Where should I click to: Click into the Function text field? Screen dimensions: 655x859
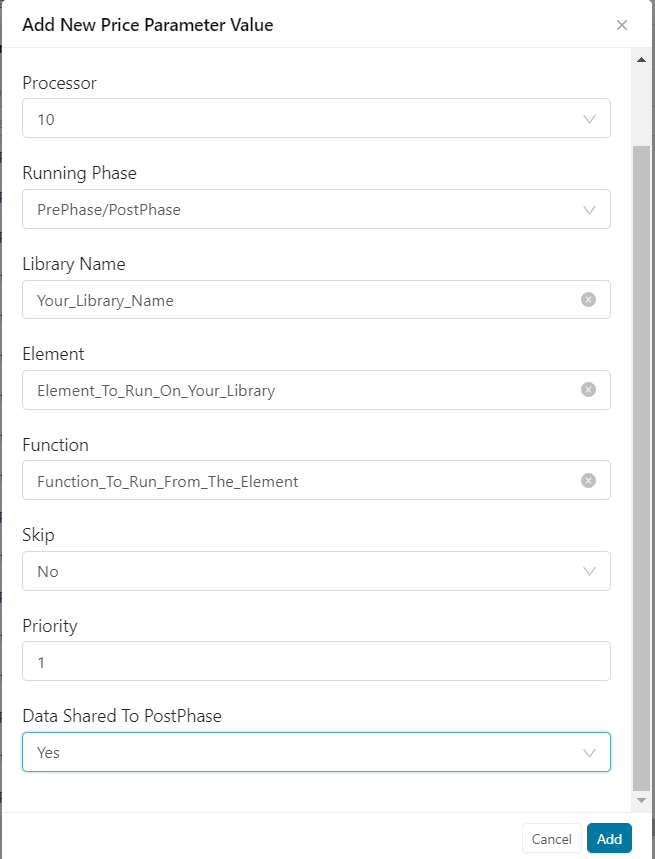(300, 481)
